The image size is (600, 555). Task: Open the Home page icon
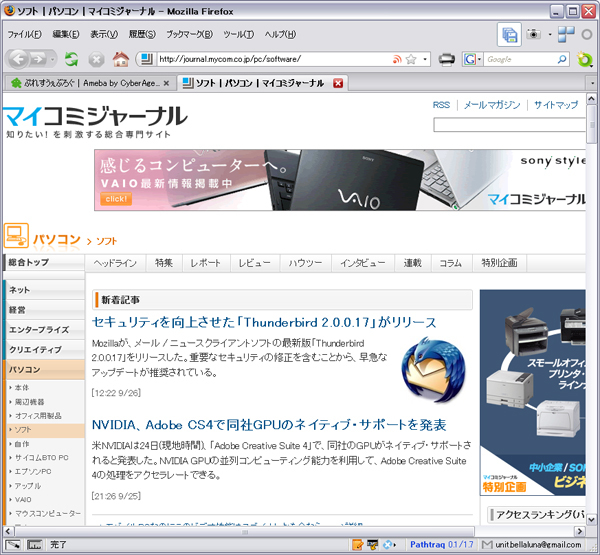121,59
